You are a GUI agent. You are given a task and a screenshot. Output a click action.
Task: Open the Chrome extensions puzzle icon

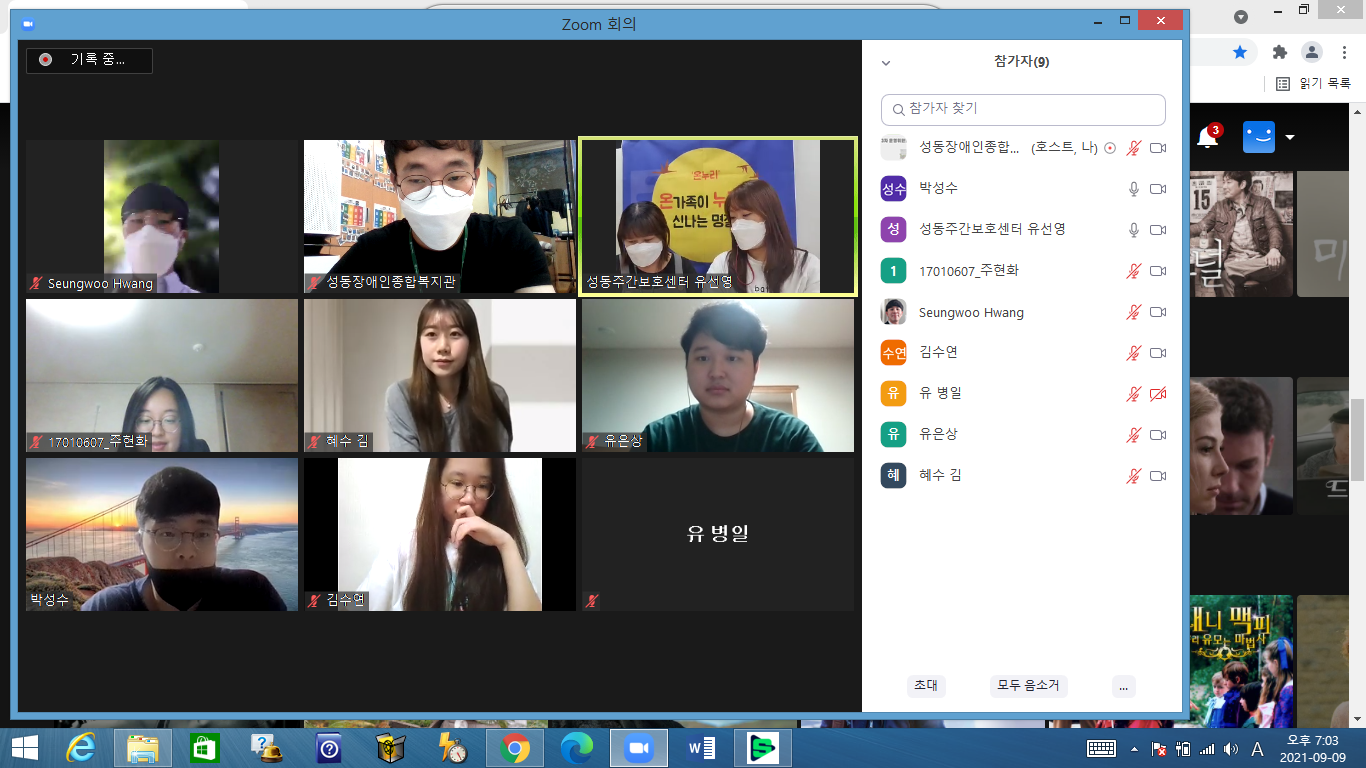coord(1279,52)
